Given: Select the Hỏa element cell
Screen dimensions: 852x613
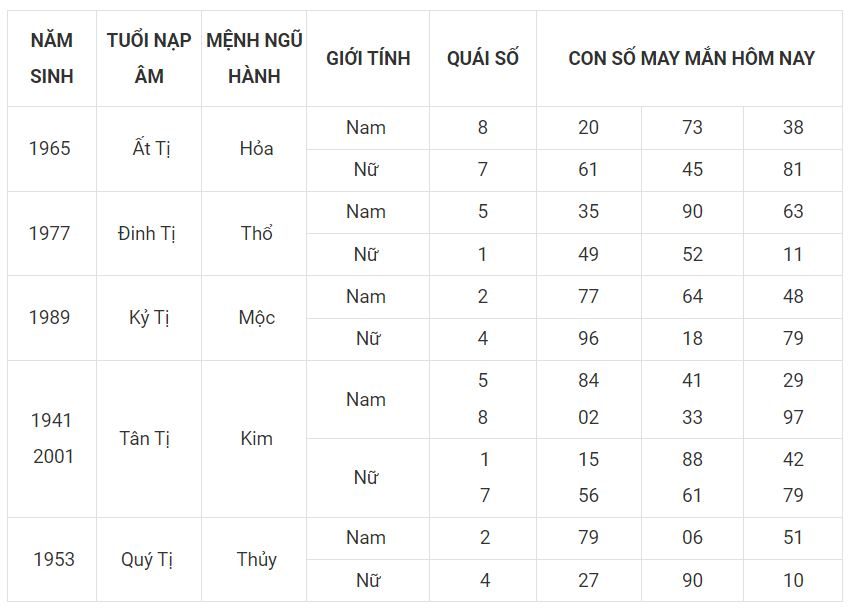Looking at the screenshot, I should (x=256, y=148).
